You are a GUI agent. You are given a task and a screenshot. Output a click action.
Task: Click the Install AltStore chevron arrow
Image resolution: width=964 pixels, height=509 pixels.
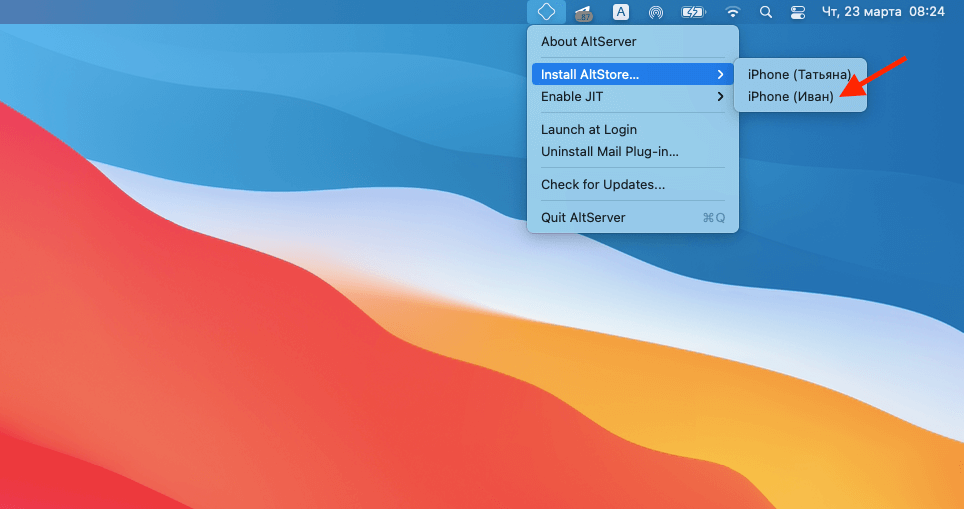click(720, 74)
